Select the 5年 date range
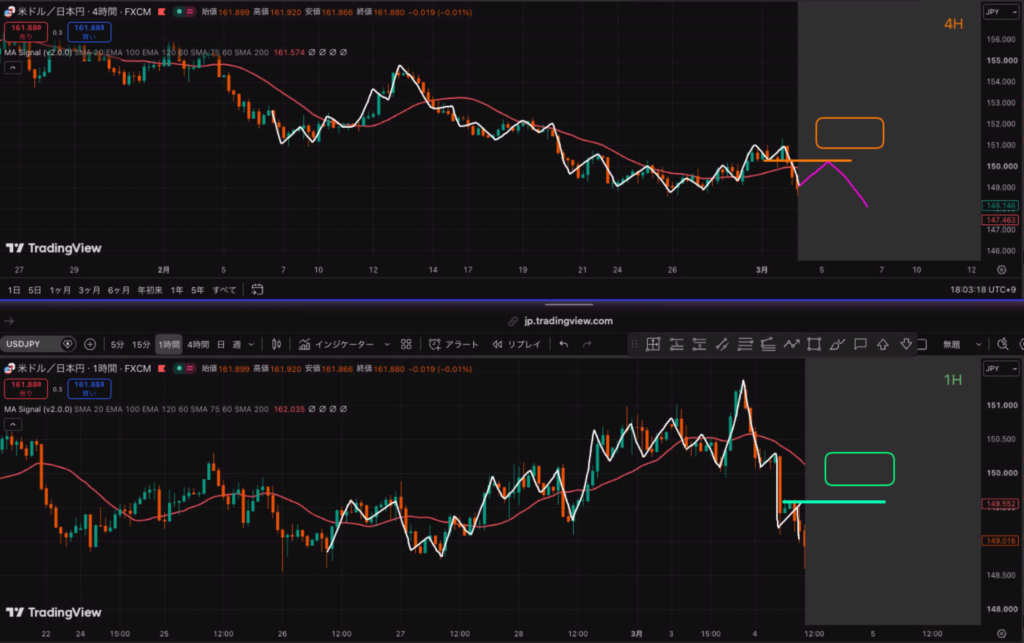This screenshot has width=1024, height=643. click(x=198, y=290)
